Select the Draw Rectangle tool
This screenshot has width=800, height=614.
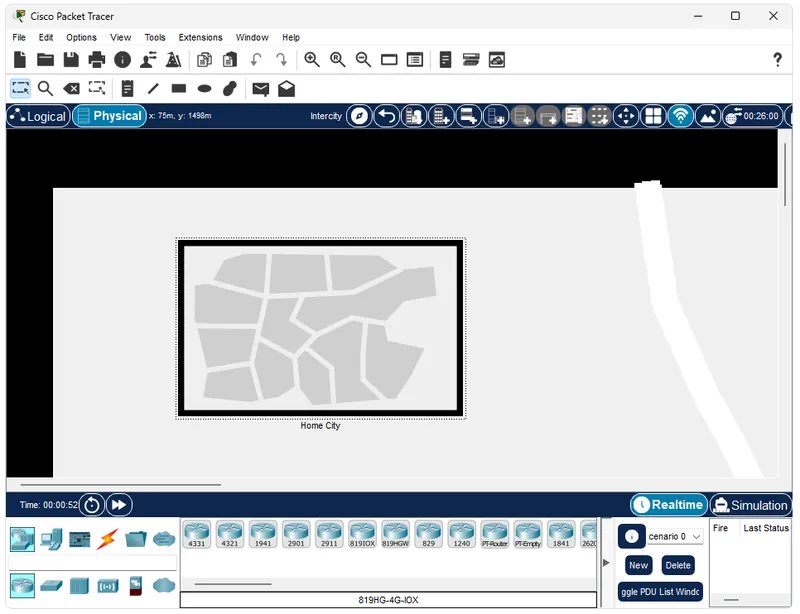179,89
